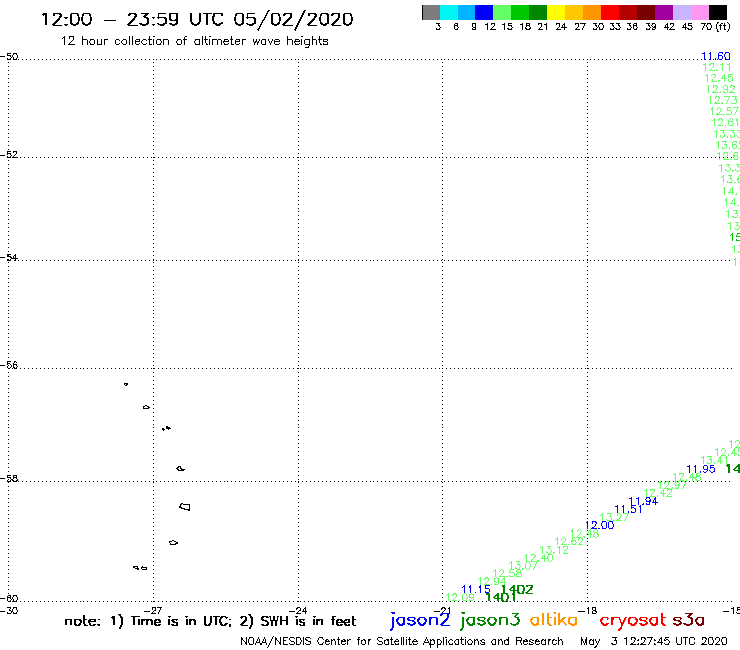Click the longitude label -24
The image size is (740, 650).
(298, 610)
